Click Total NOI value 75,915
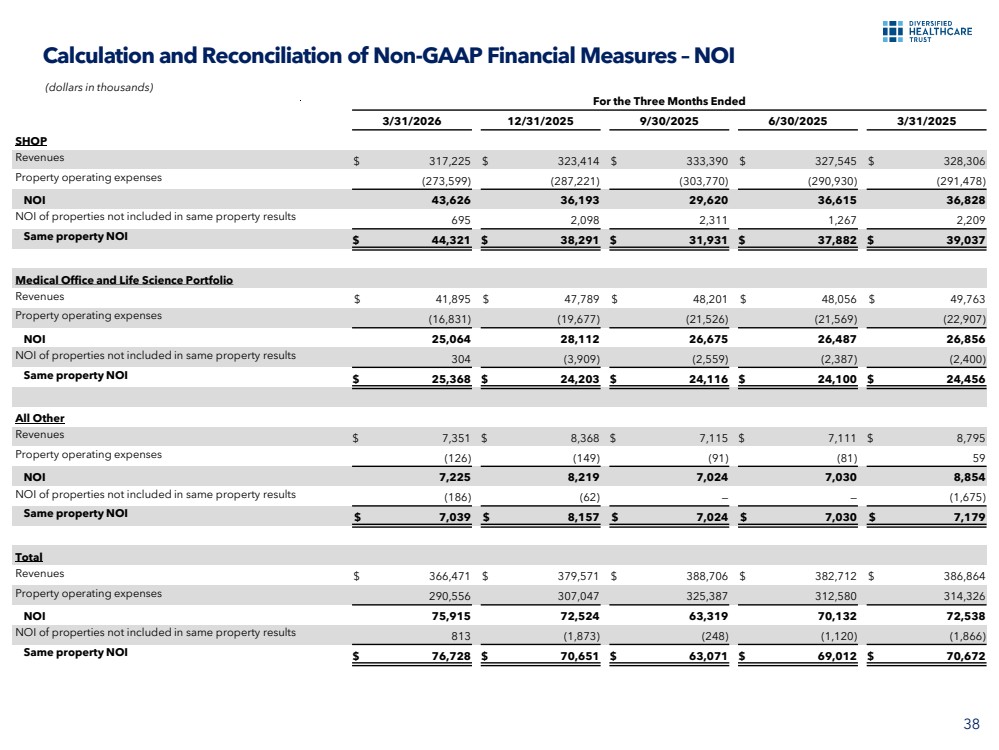This screenshot has height=750, width=999. [x=451, y=616]
